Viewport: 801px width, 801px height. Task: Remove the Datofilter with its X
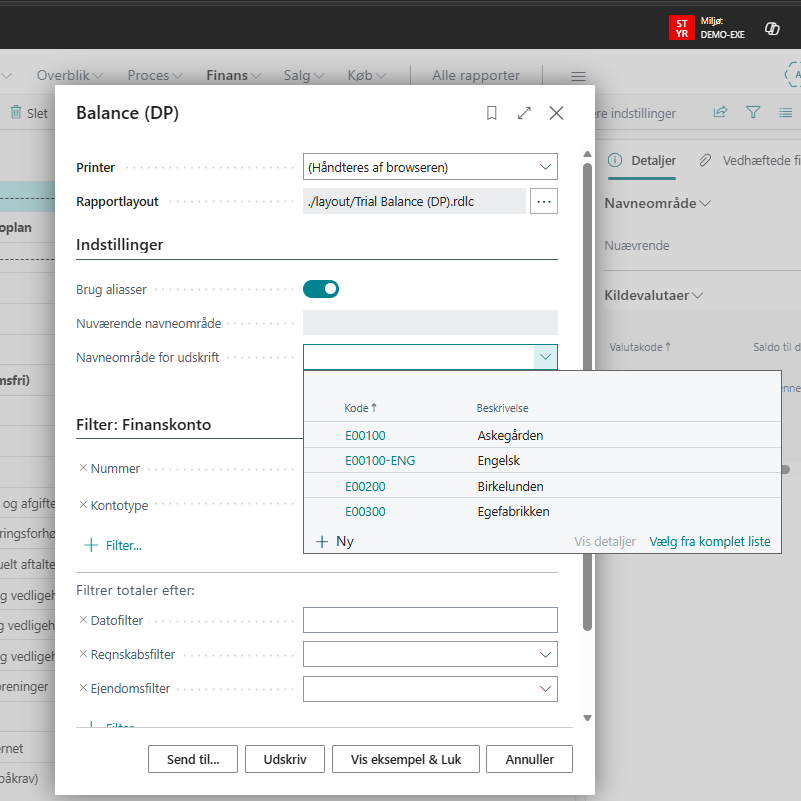(x=83, y=620)
